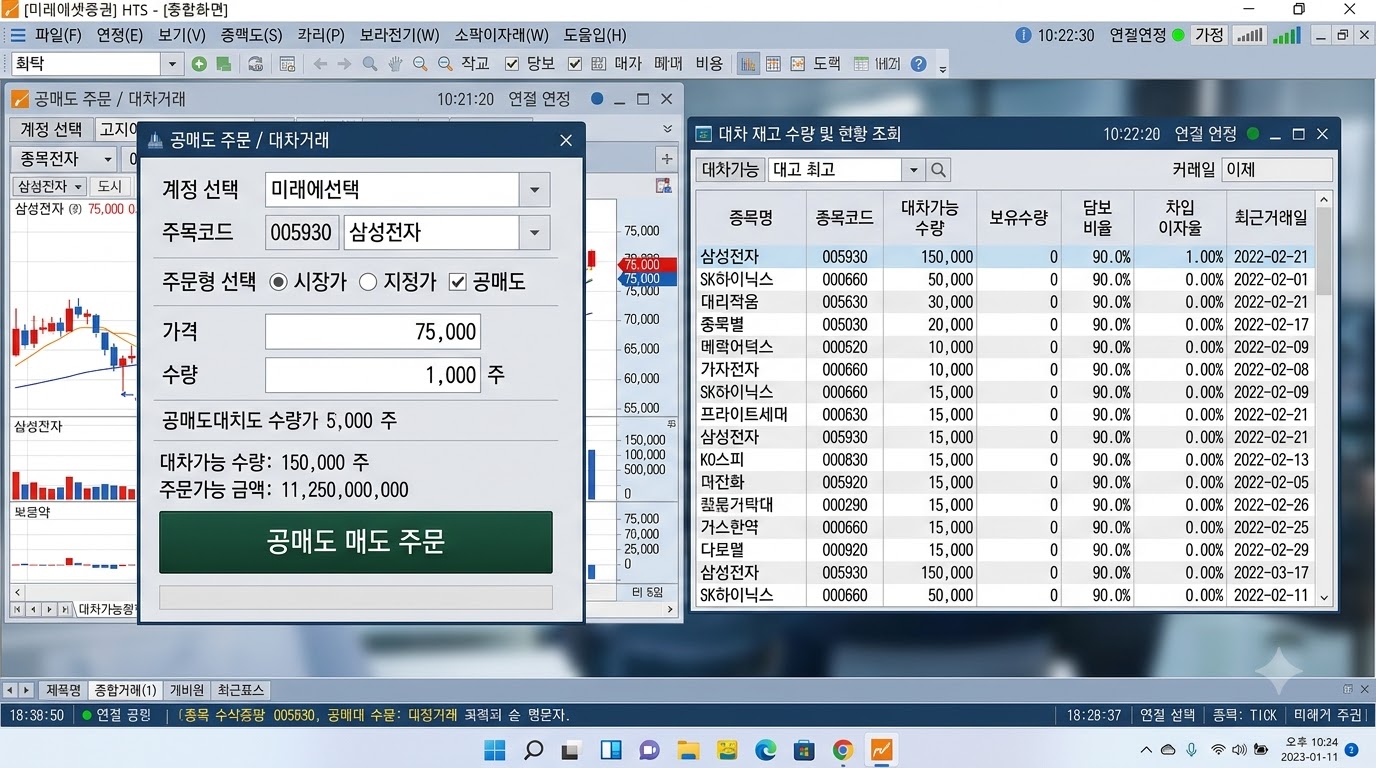Screen dimensions: 1376x768
Task: Click the grid table view toolbar icon
Action: 773,64
